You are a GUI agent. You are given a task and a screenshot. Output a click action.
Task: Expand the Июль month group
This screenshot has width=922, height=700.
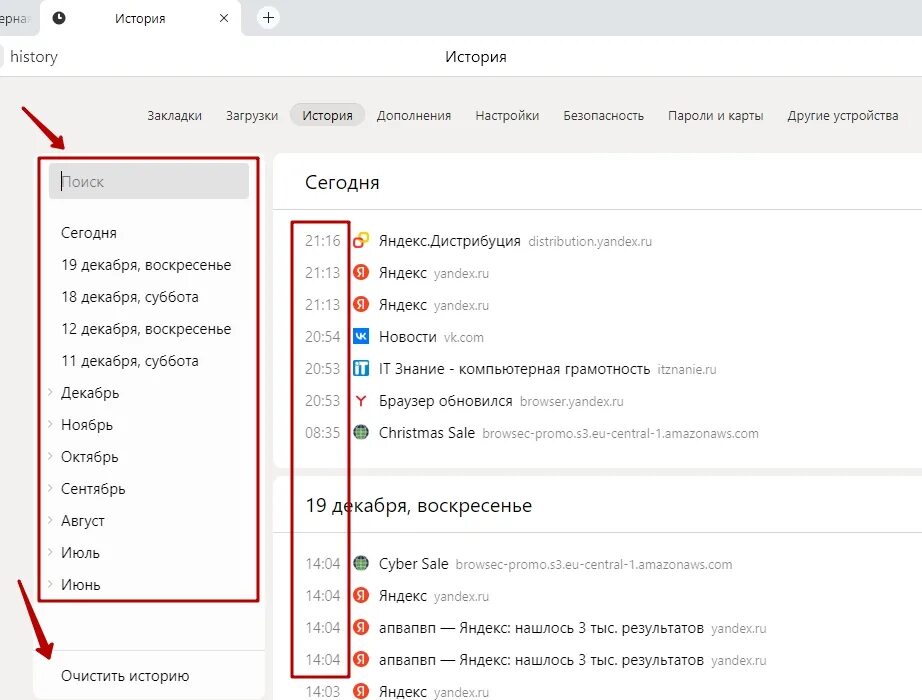[50, 552]
